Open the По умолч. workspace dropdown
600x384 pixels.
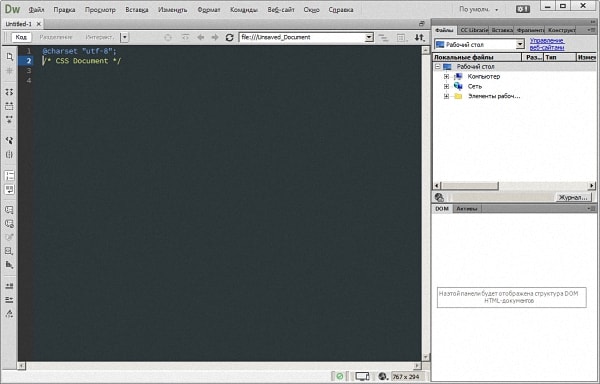click(479, 10)
